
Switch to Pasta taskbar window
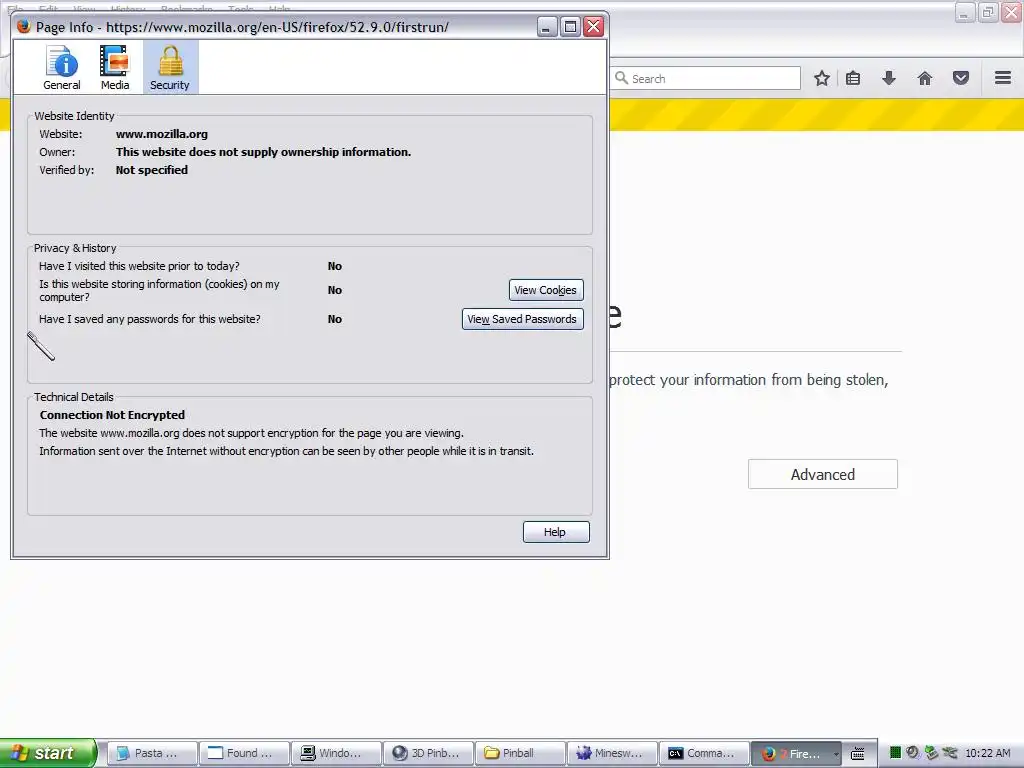pyautogui.click(x=152, y=753)
